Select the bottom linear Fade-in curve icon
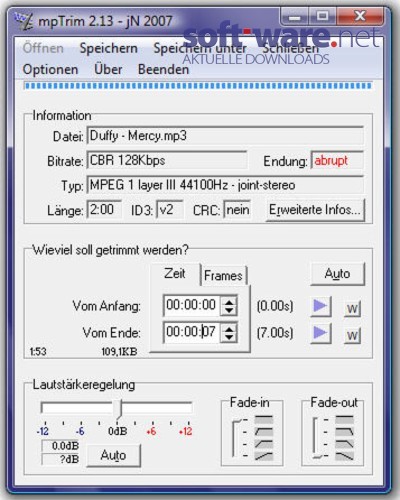This screenshot has width=400, height=500. pyautogui.click(x=264, y=456)
